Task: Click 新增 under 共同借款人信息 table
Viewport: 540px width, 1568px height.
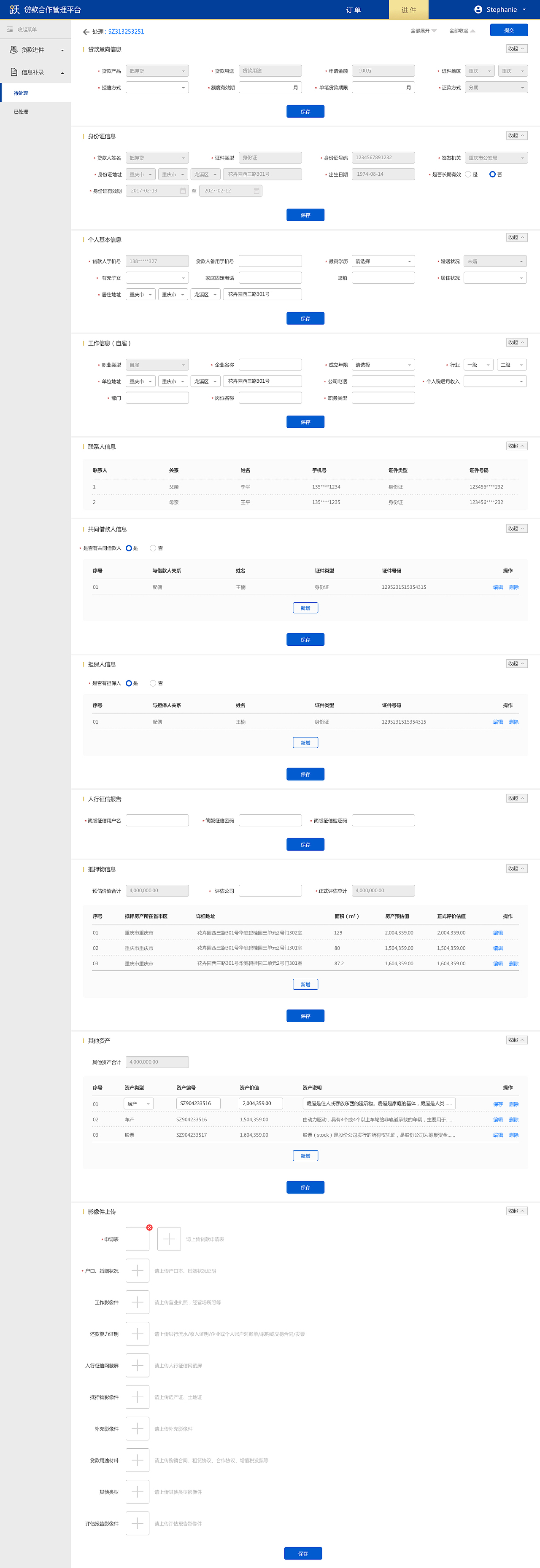Action: (x=305, y=608)
